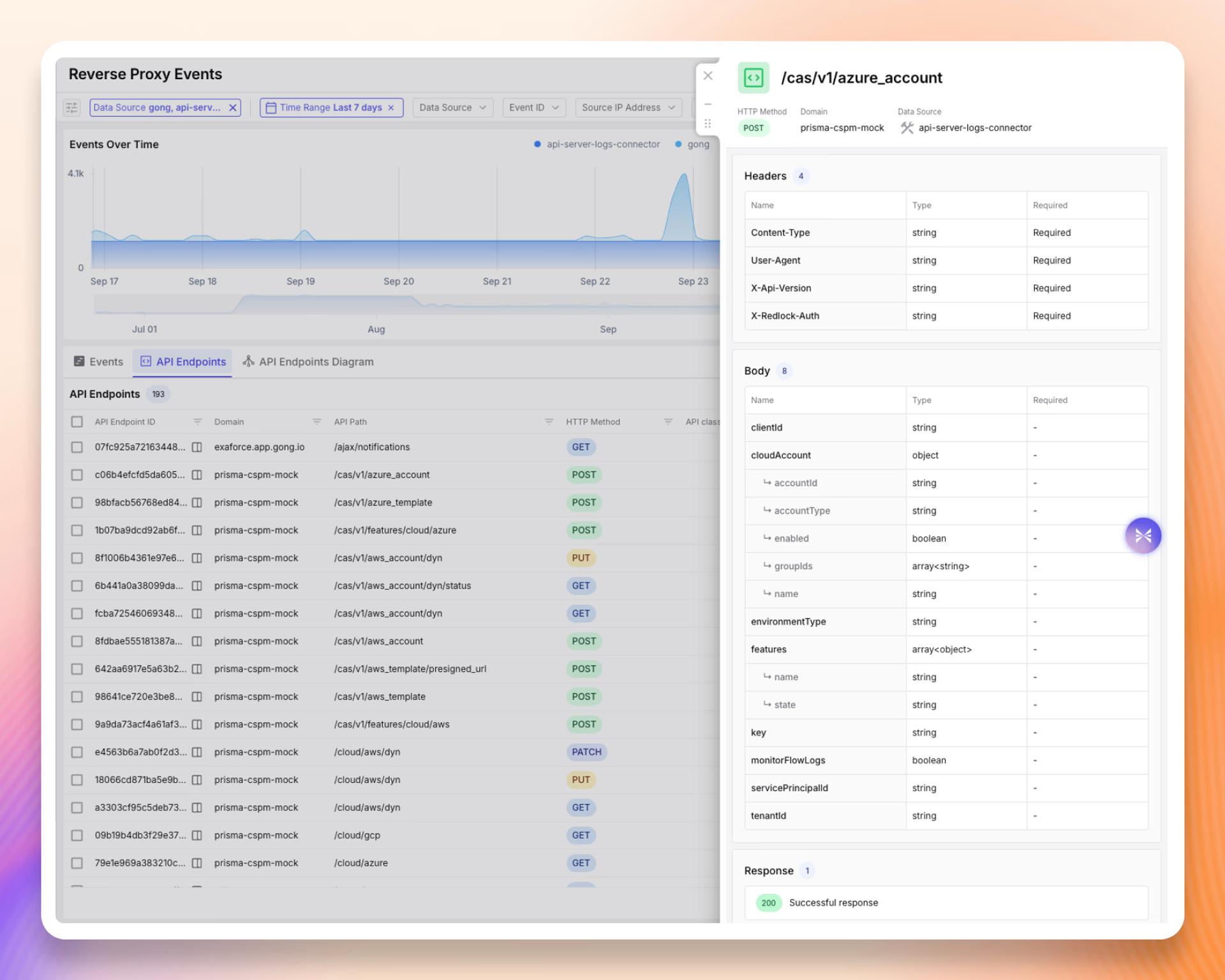Open the filter settings sliders icon

click(x=72, y=108)
